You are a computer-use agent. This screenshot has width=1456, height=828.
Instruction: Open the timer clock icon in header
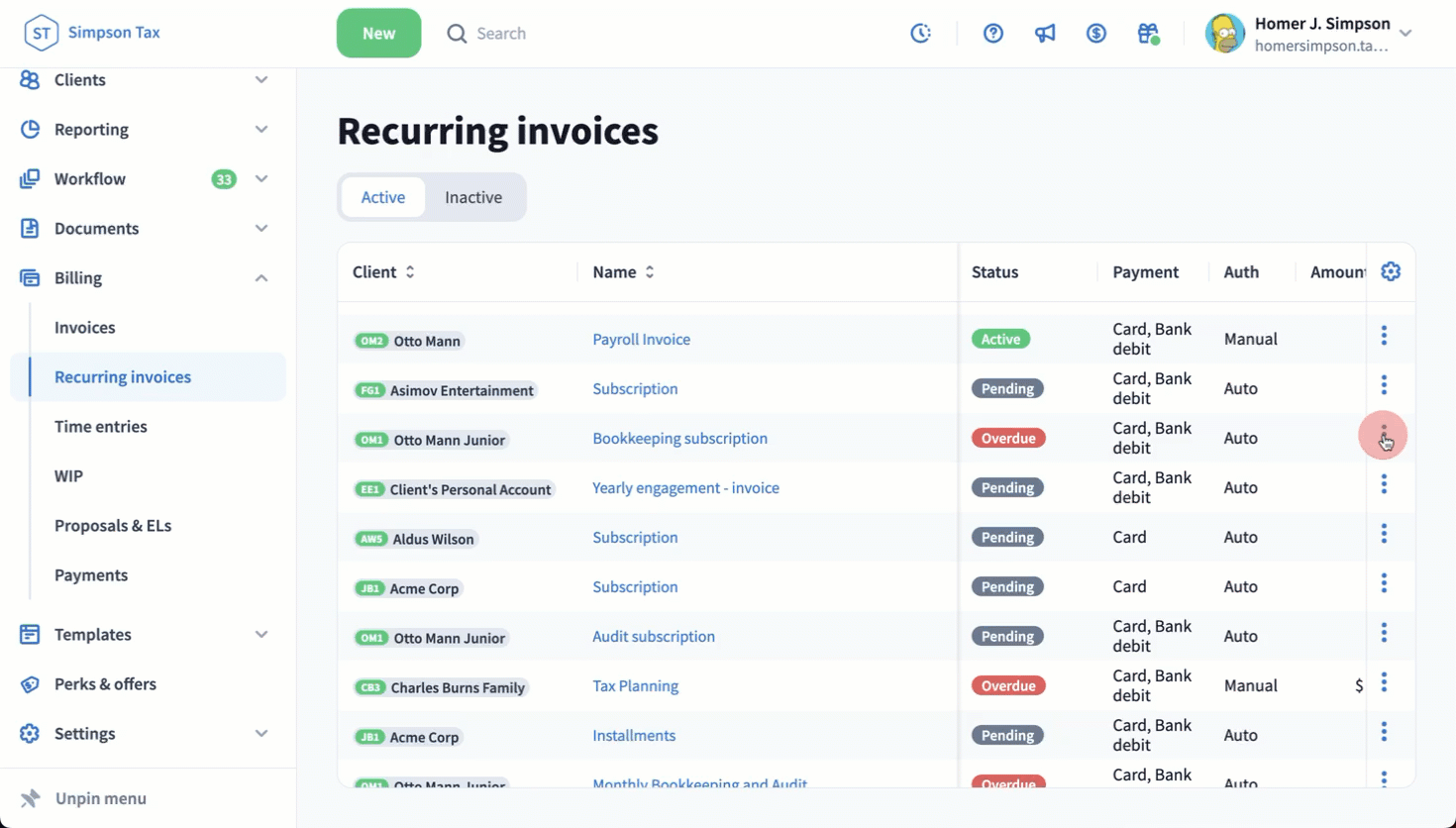920,33
